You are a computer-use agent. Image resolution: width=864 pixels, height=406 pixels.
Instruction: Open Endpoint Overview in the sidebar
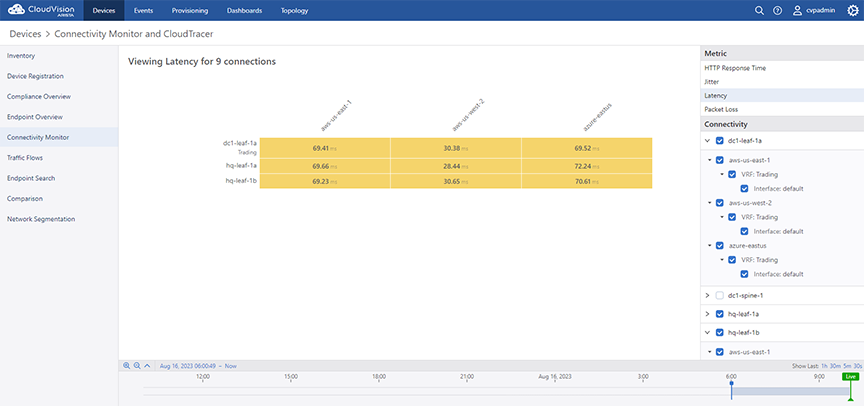point(59,117)
